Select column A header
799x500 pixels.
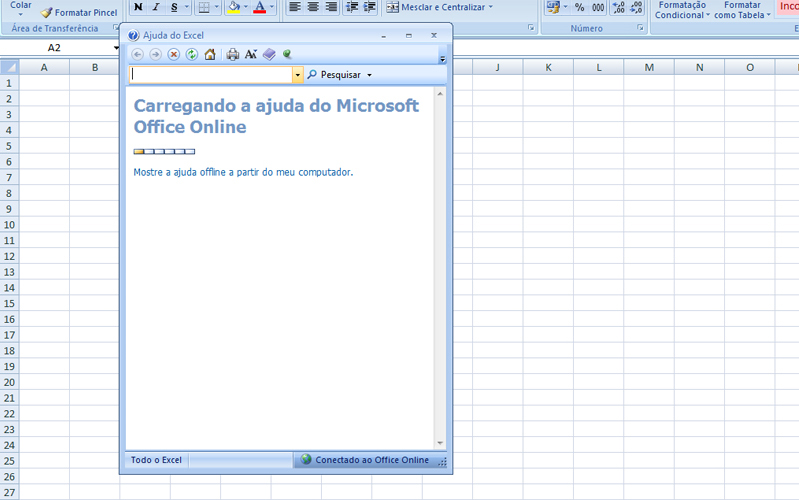44,67
